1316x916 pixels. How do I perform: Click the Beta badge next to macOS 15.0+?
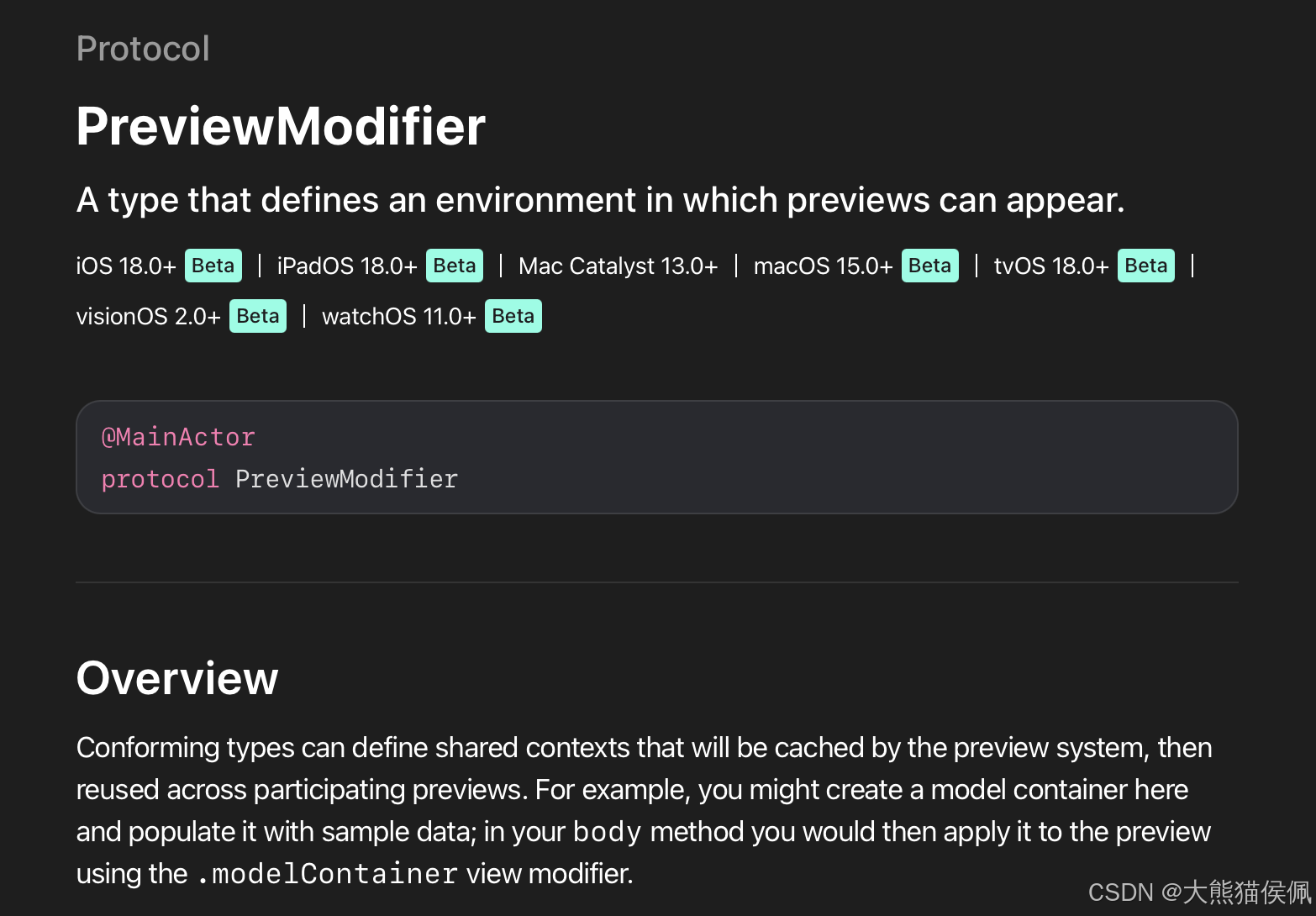click(x=930, y=266)
